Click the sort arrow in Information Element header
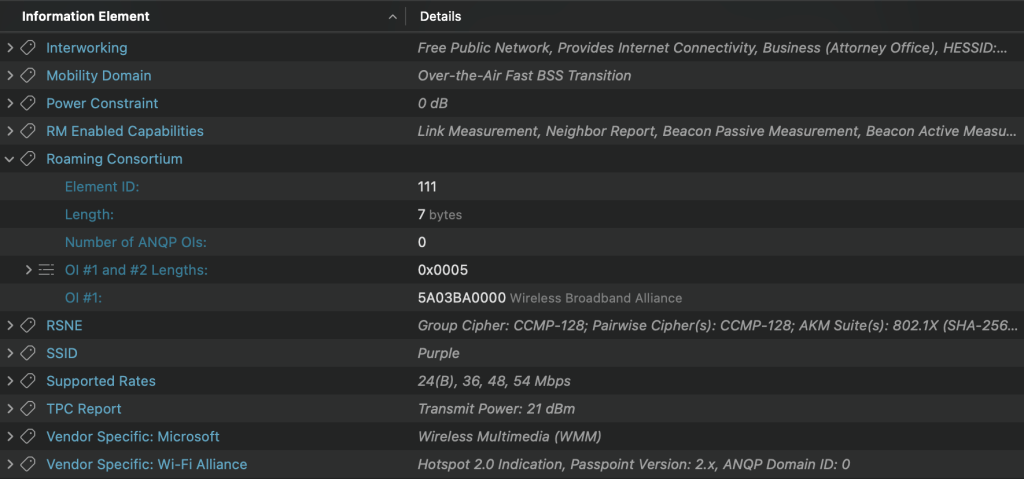The width and height of the screenshot is (1024, 479). tap(391, 17)
